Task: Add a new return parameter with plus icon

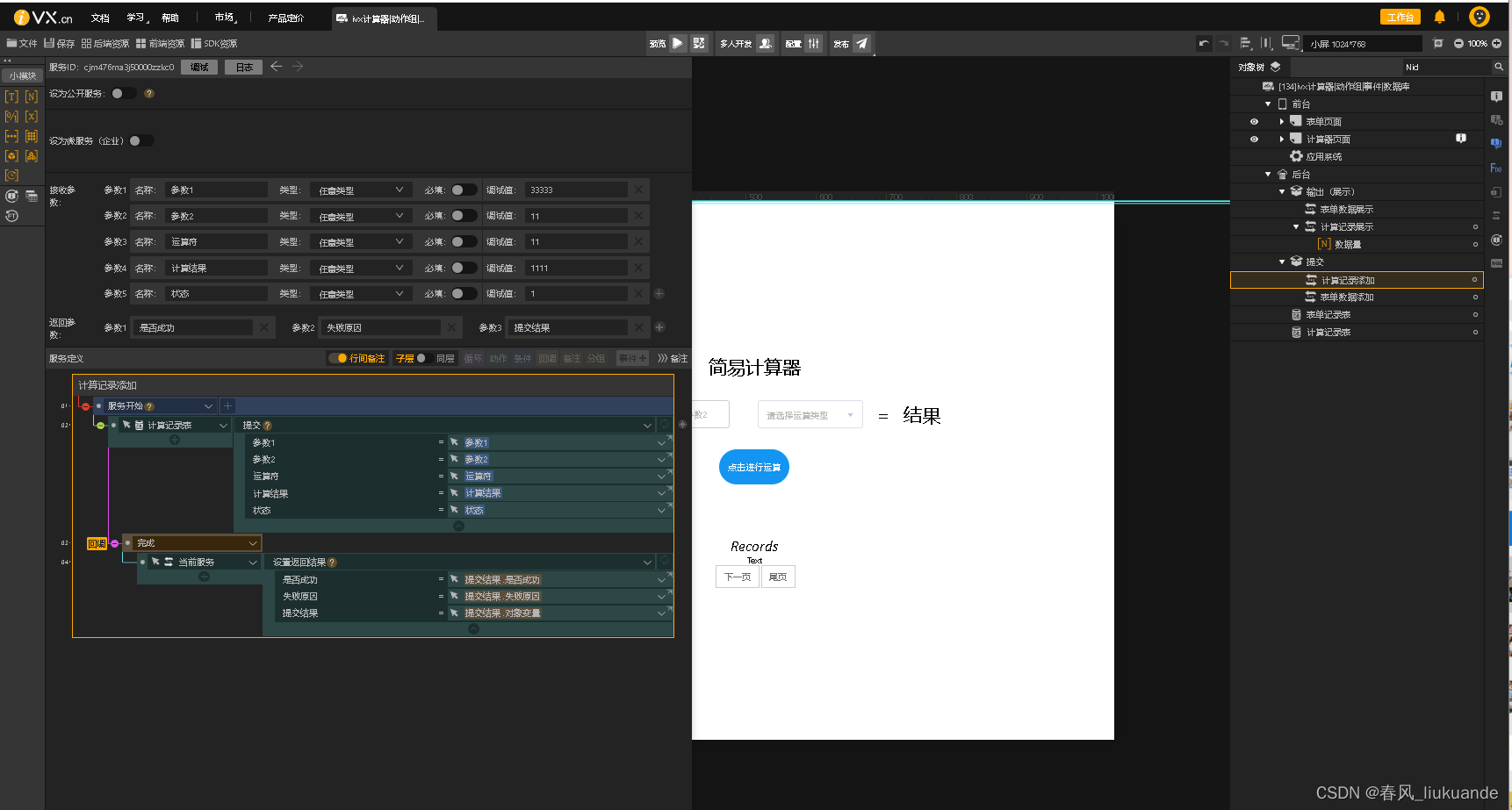Action: 659,327
